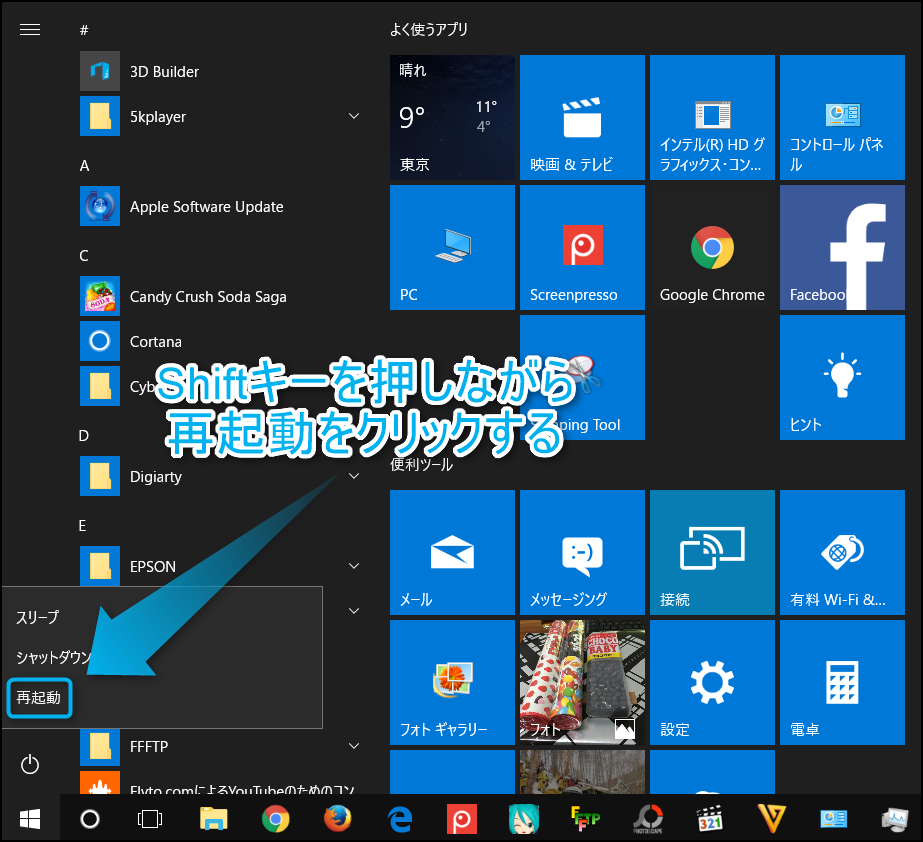Open Cortana from the app list
Image resolution: width=923 pixels, height=842 pixels.
pyautogui.click(x=155, y=342)
